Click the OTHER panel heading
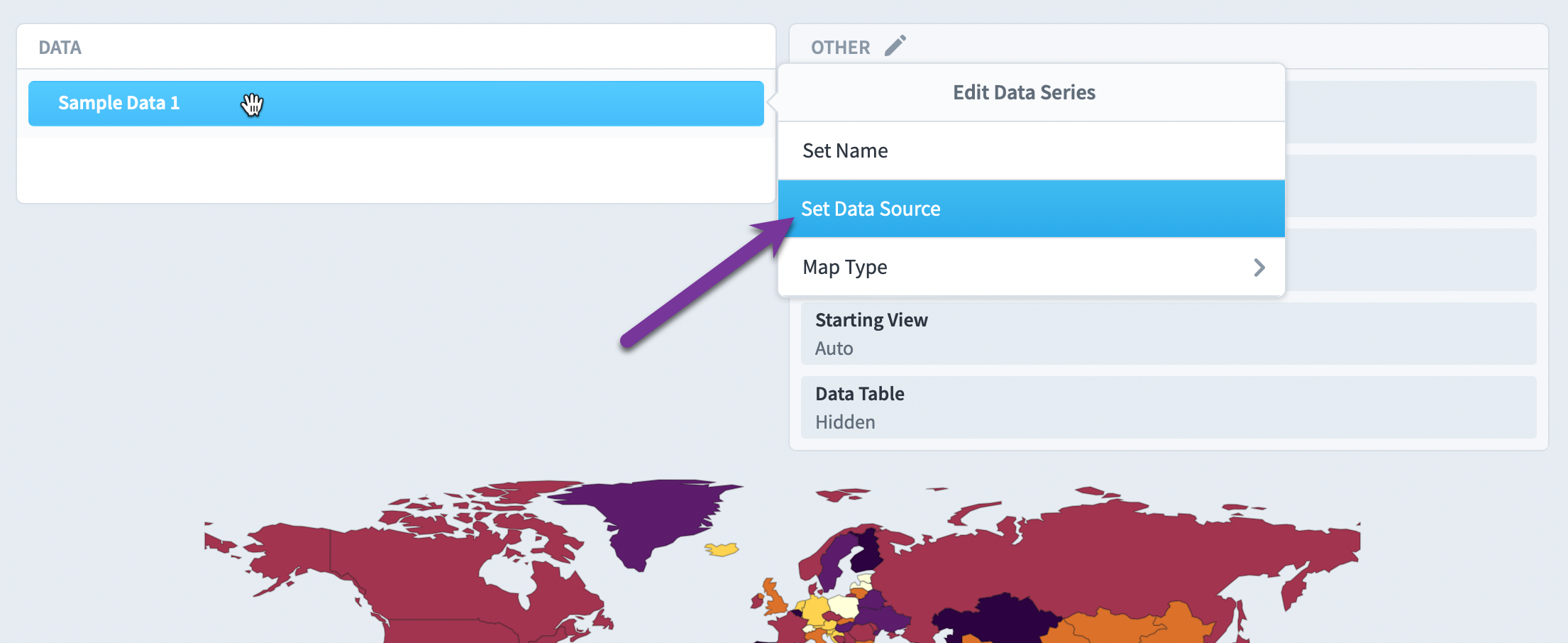1568x643 pixels. pyautogui.click(x=840, y=48)
